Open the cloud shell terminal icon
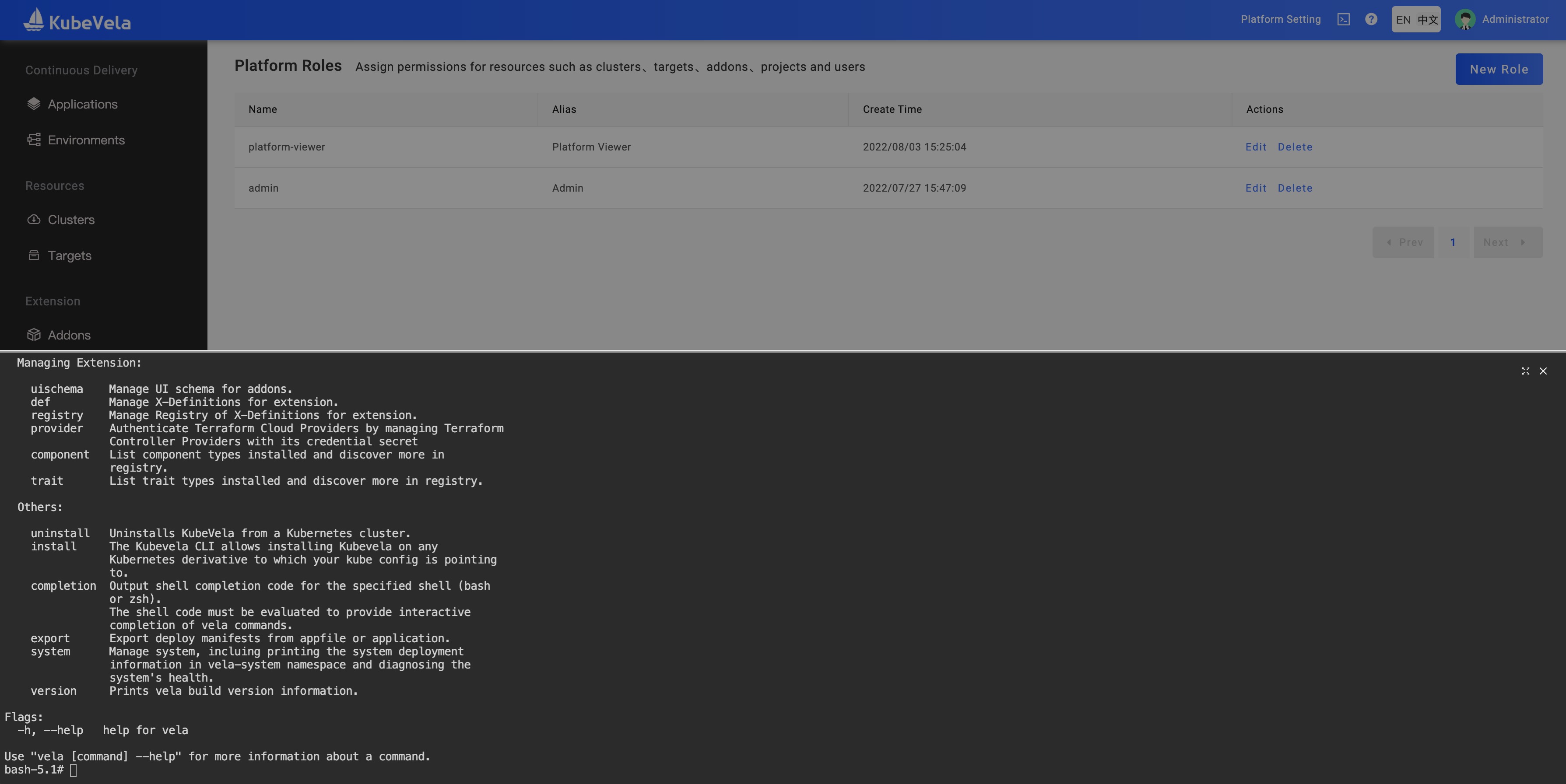The image size is (1566, 784). 1344,19
